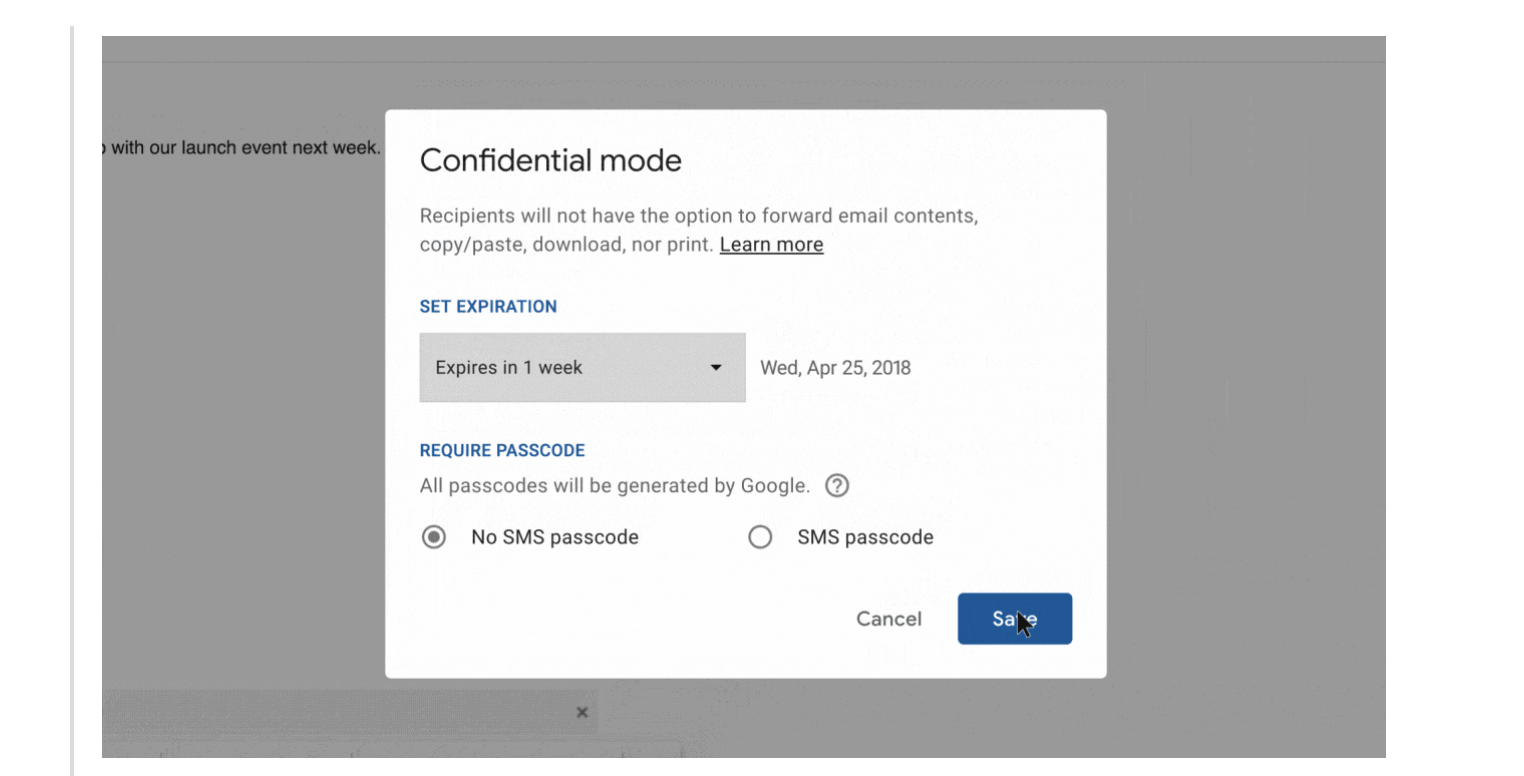Click the question mark help icon

(838, 486)
